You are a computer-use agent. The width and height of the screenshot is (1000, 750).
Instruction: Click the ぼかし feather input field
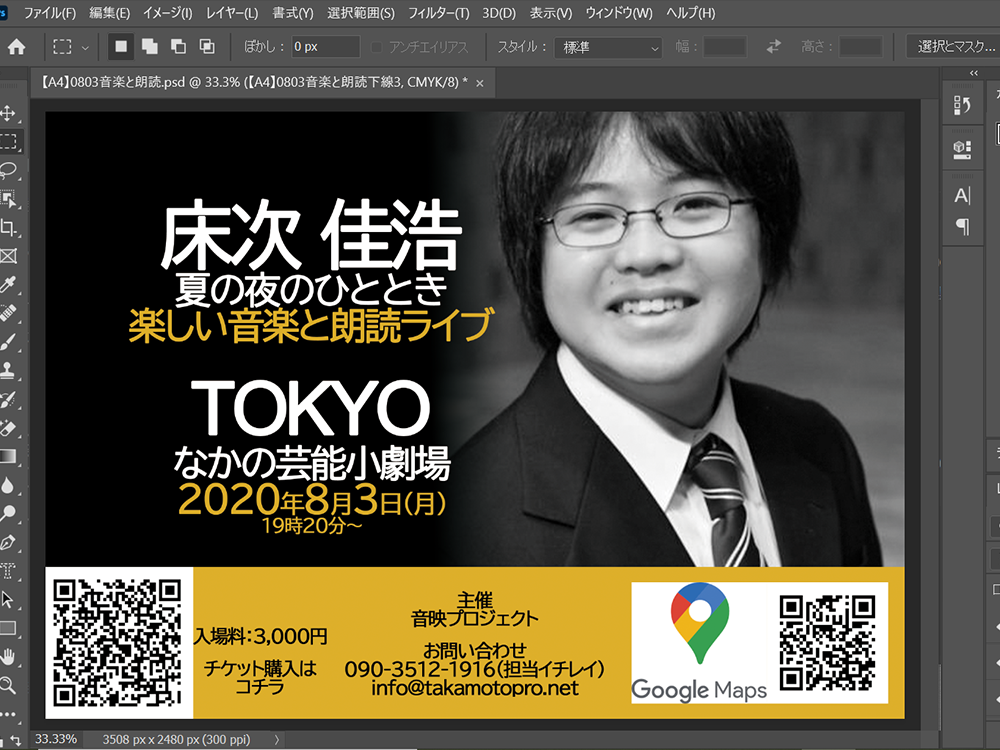[x=325, y=47]
